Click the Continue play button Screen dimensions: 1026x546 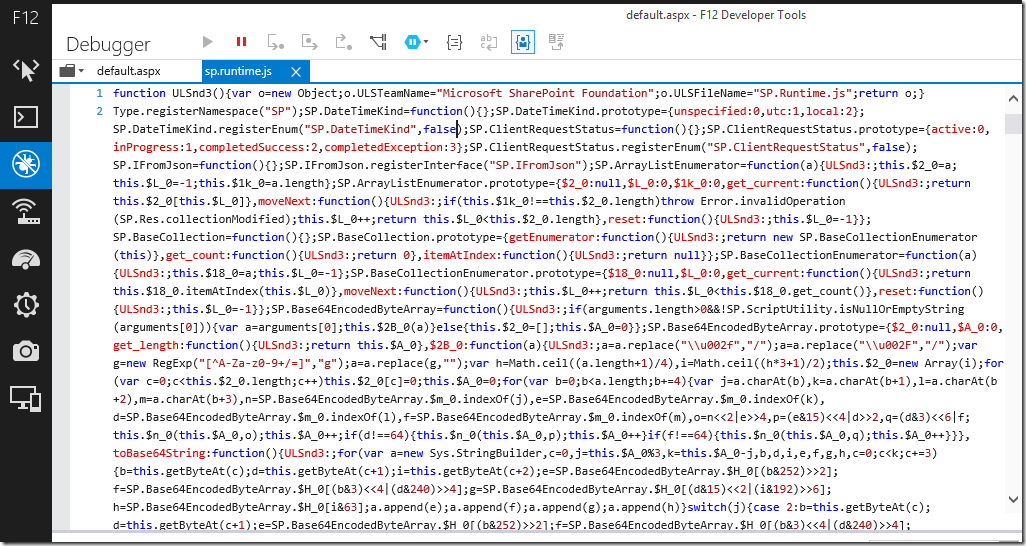tap(208, 42)
